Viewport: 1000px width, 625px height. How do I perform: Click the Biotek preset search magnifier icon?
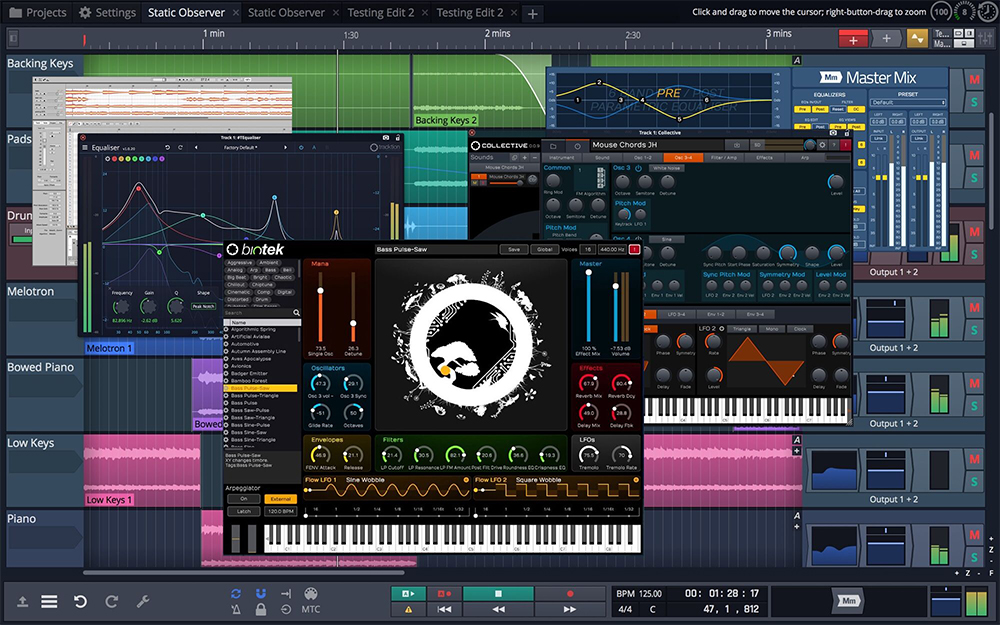[x=297, y=312]
